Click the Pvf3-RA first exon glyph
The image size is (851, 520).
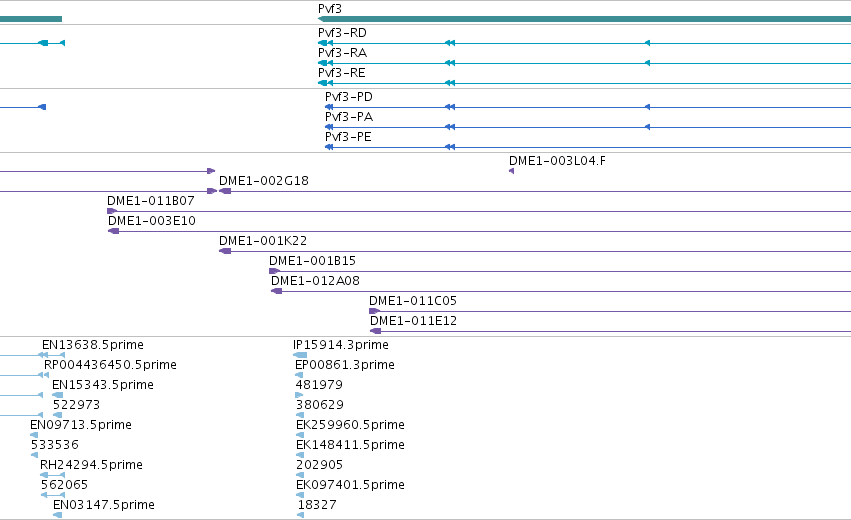(x=322, y=63)
